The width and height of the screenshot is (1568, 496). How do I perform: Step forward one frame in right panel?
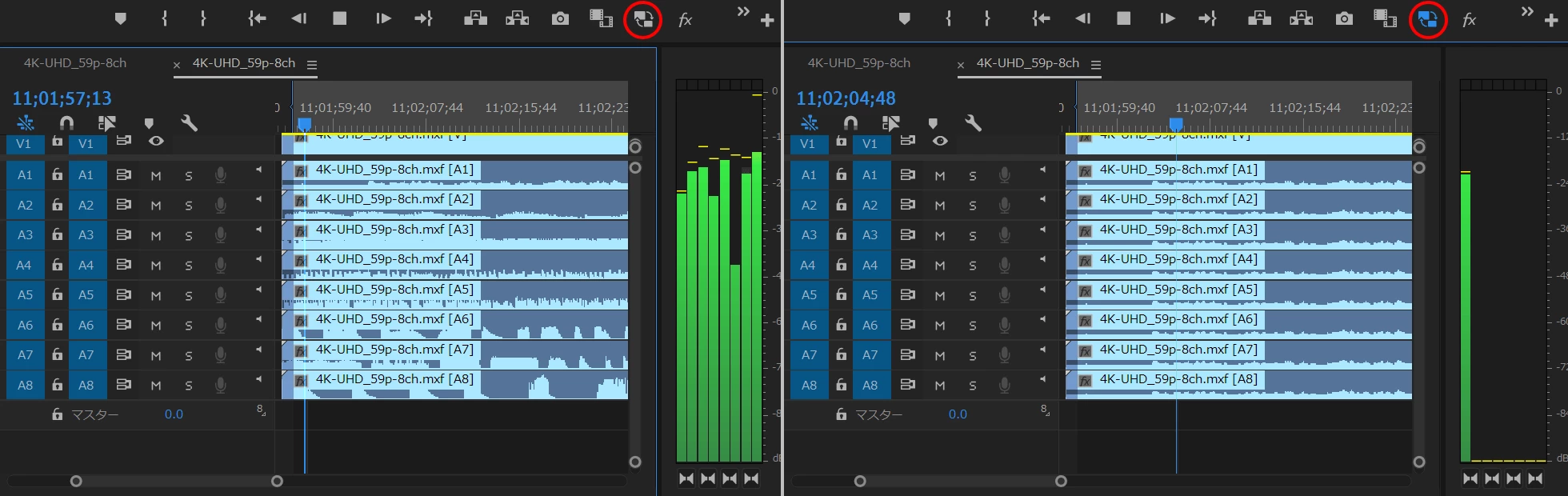(1167, 18)
